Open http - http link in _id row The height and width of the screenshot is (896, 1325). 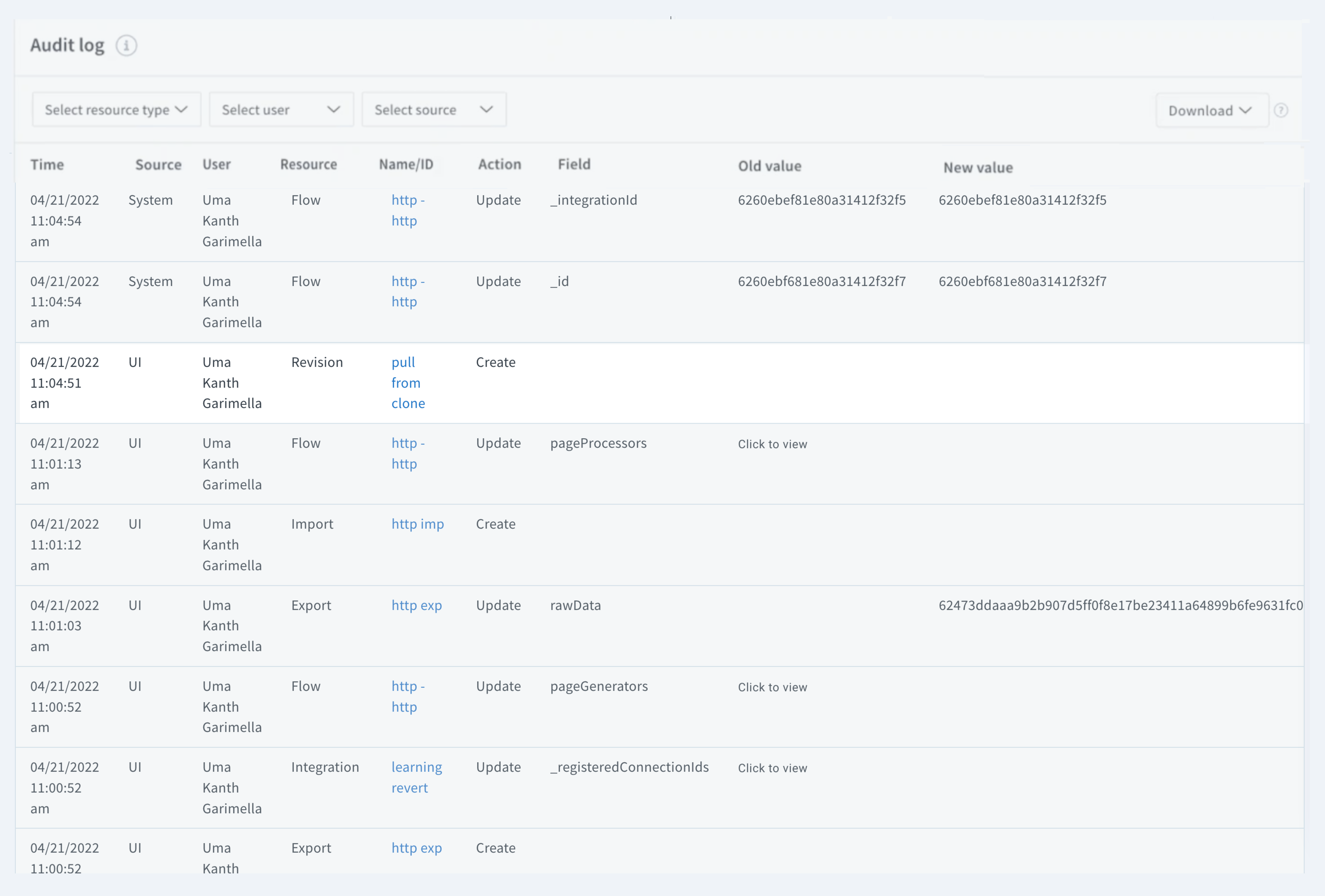click(408, 291)
